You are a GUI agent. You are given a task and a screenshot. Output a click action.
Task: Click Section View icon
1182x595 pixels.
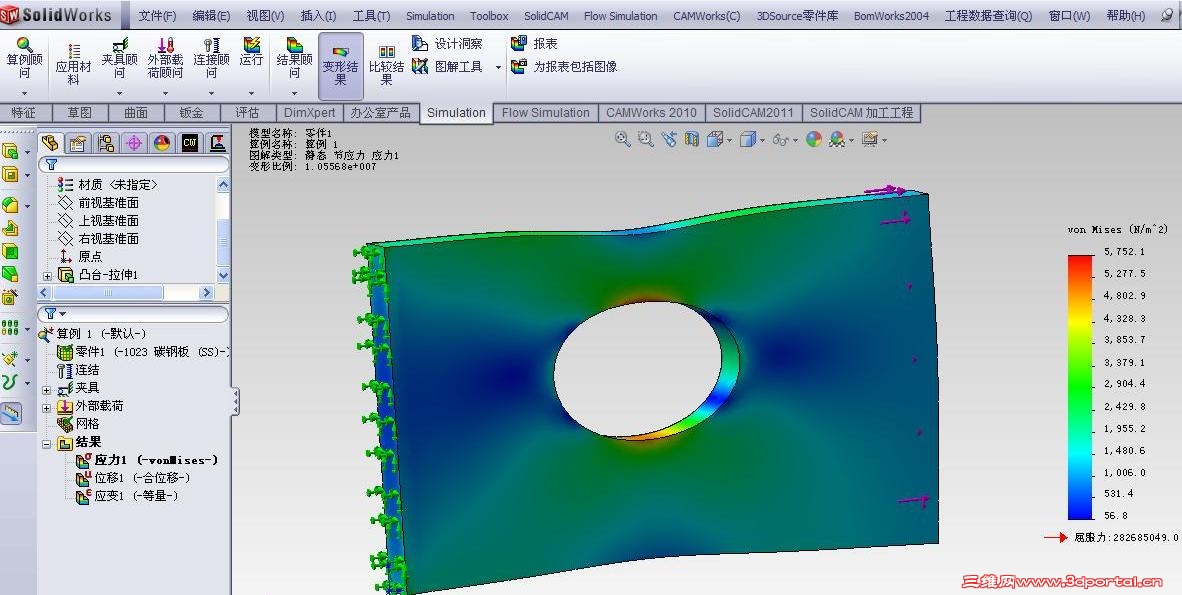pos(691,139)
